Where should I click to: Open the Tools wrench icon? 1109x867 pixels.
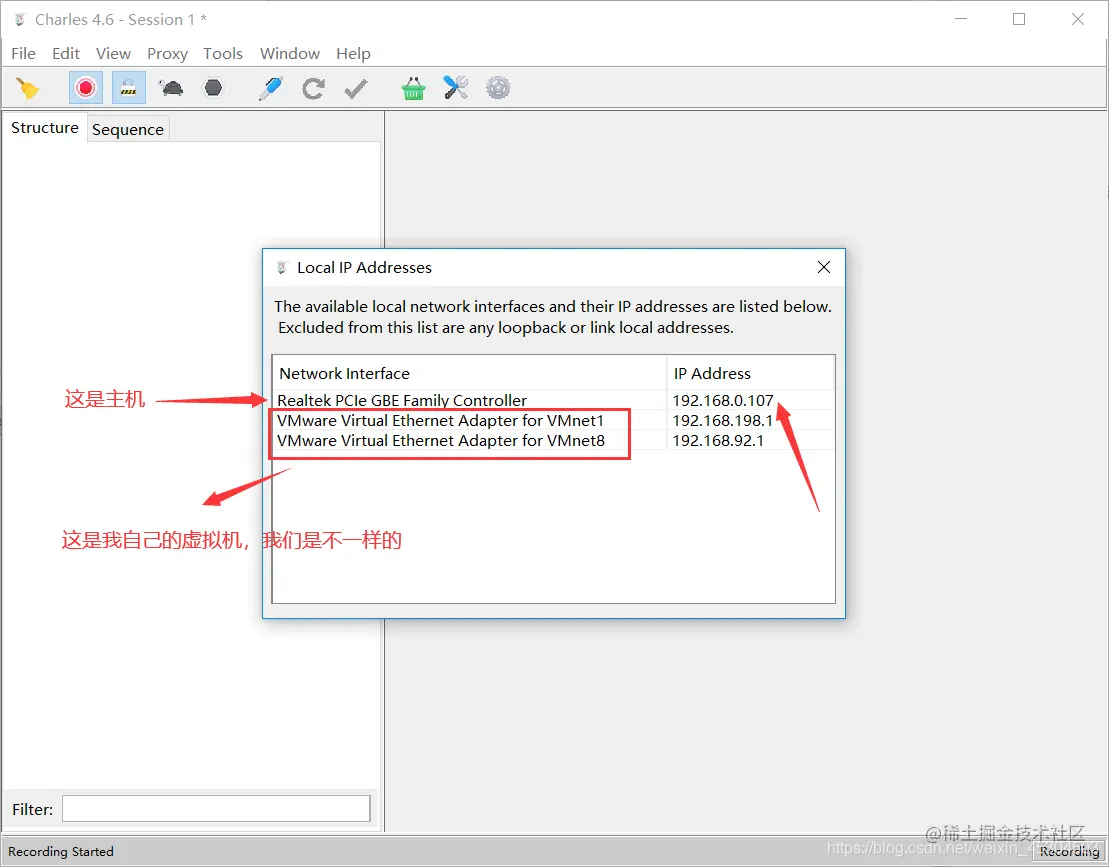[x=455, y=88]
